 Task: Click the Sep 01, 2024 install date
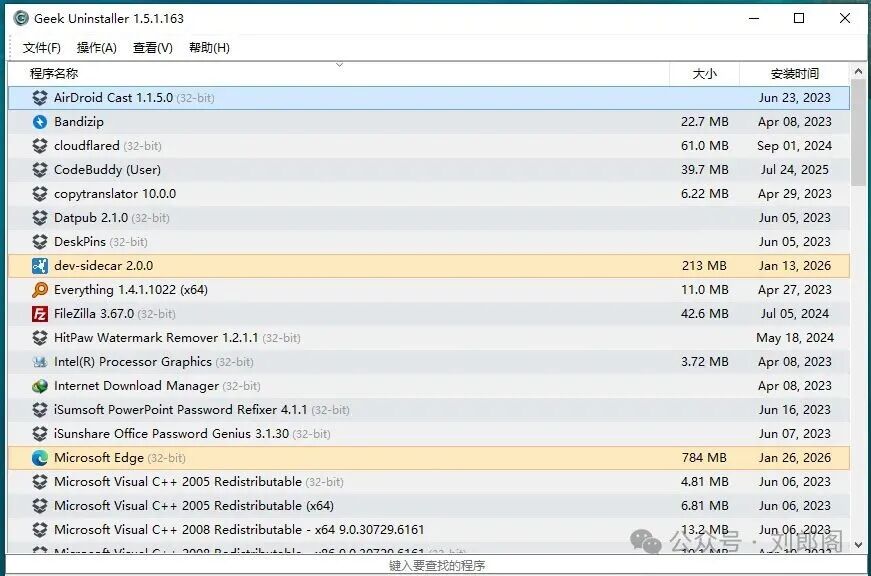pyautogui.click(x=794, y=146)
